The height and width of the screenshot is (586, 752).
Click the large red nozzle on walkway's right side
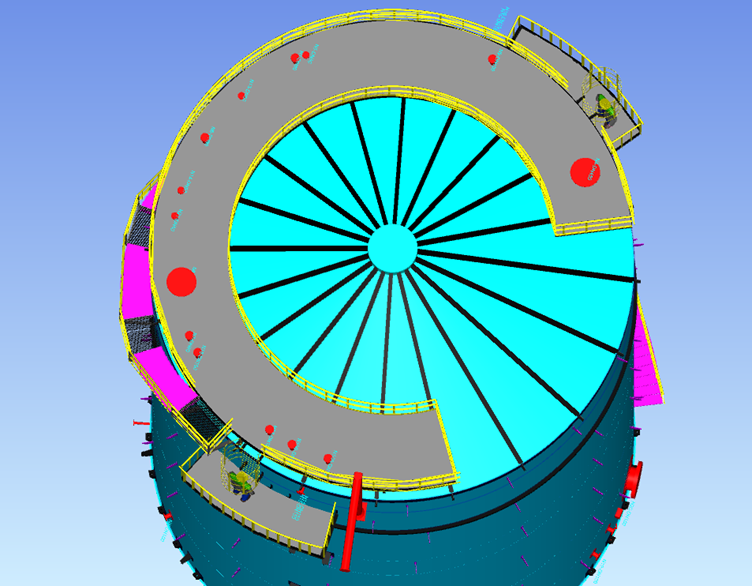(585, 172)
